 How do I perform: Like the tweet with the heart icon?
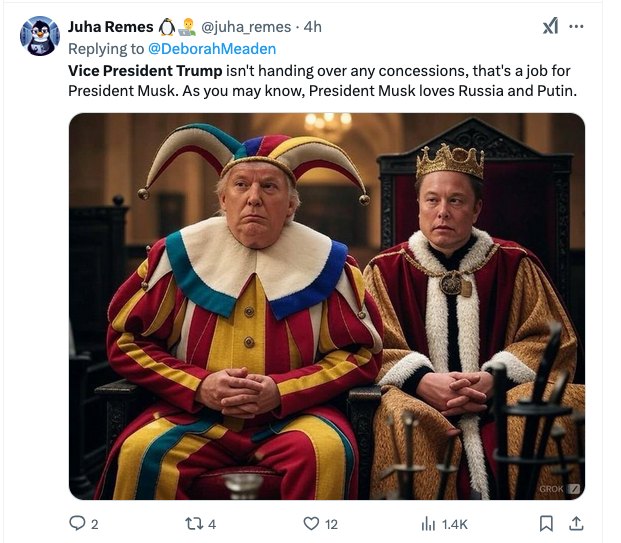(x=311, y=522)
